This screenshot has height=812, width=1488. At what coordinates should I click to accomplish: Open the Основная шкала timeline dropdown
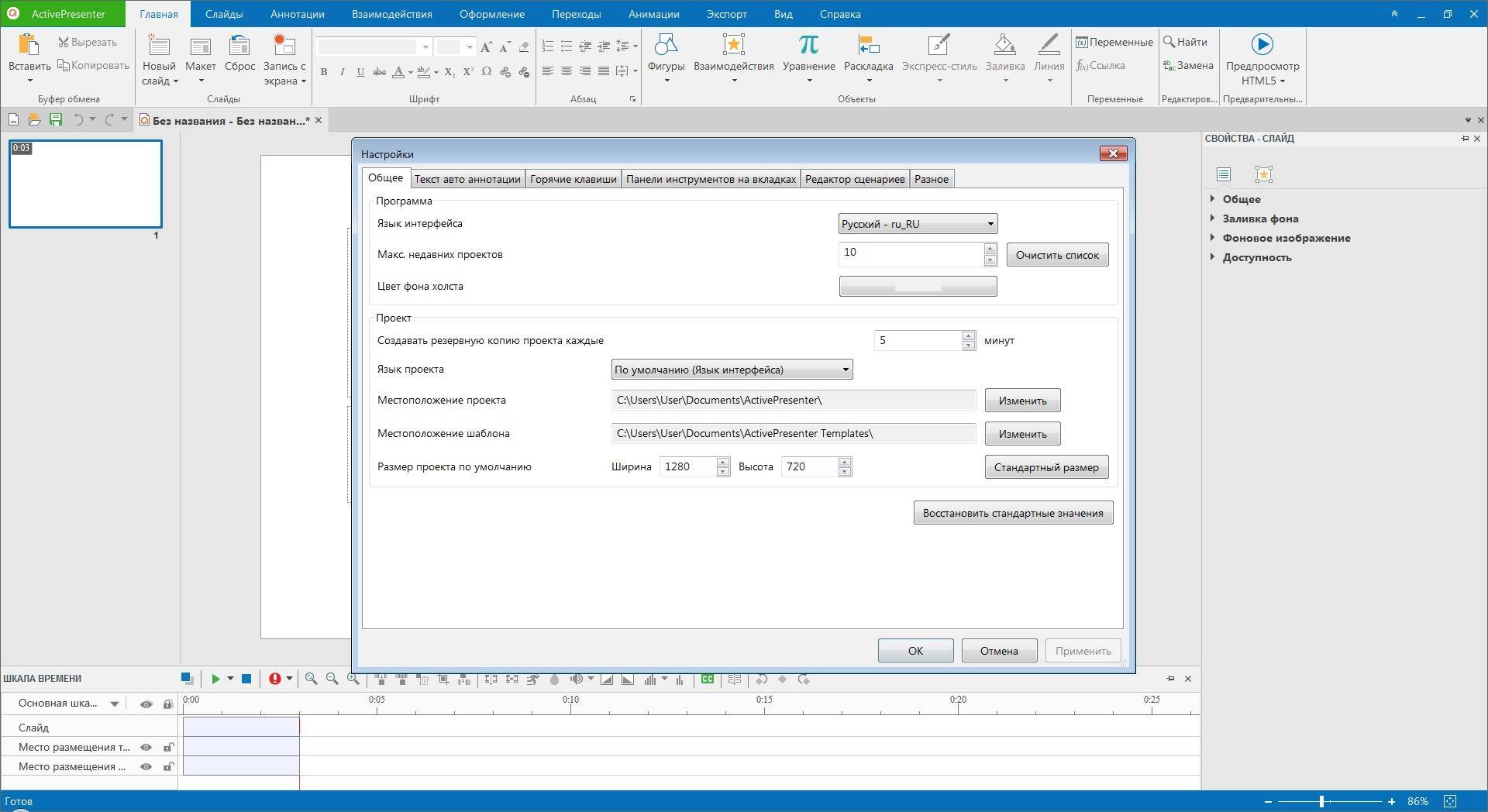pos(115,704)
